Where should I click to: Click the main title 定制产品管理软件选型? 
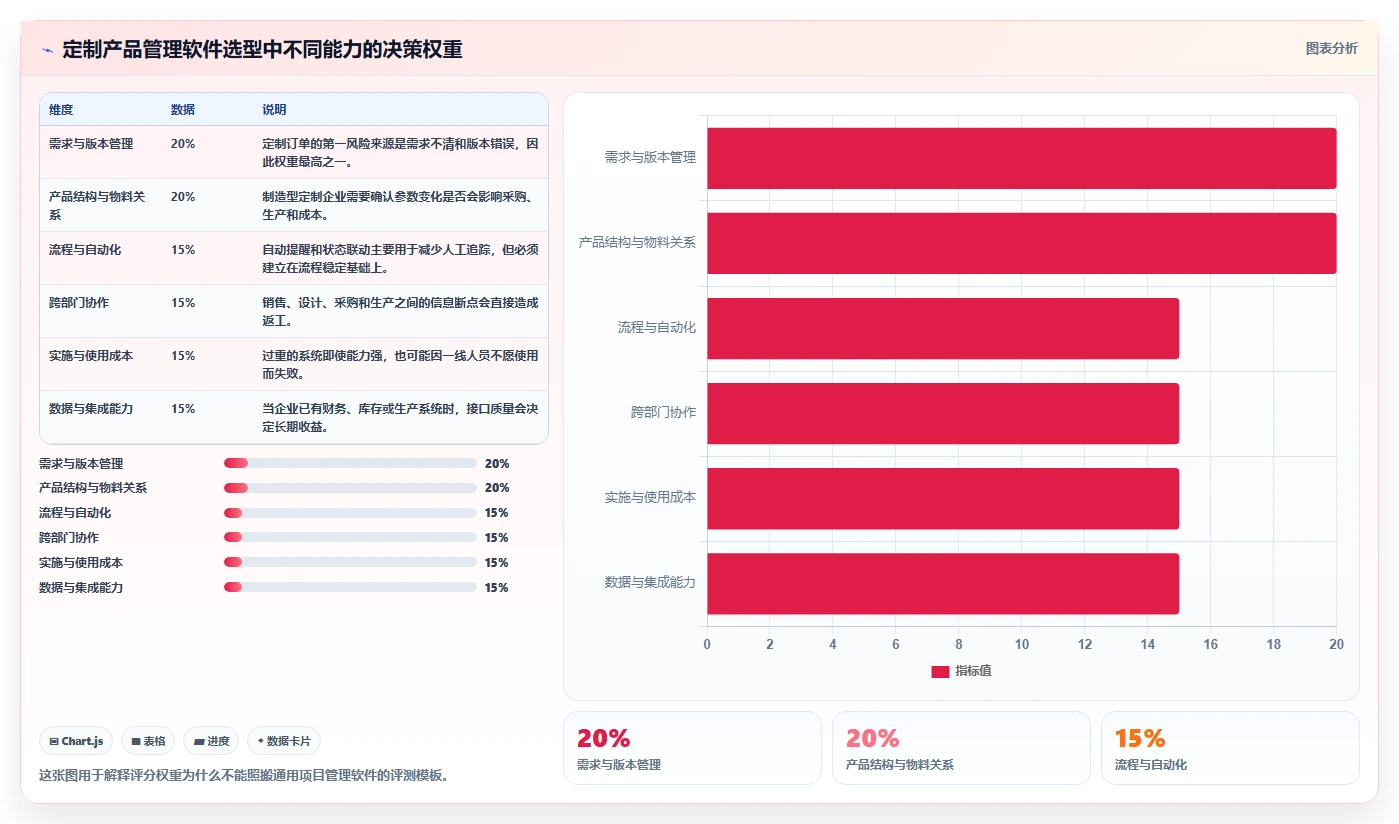(x=262, y=49)
